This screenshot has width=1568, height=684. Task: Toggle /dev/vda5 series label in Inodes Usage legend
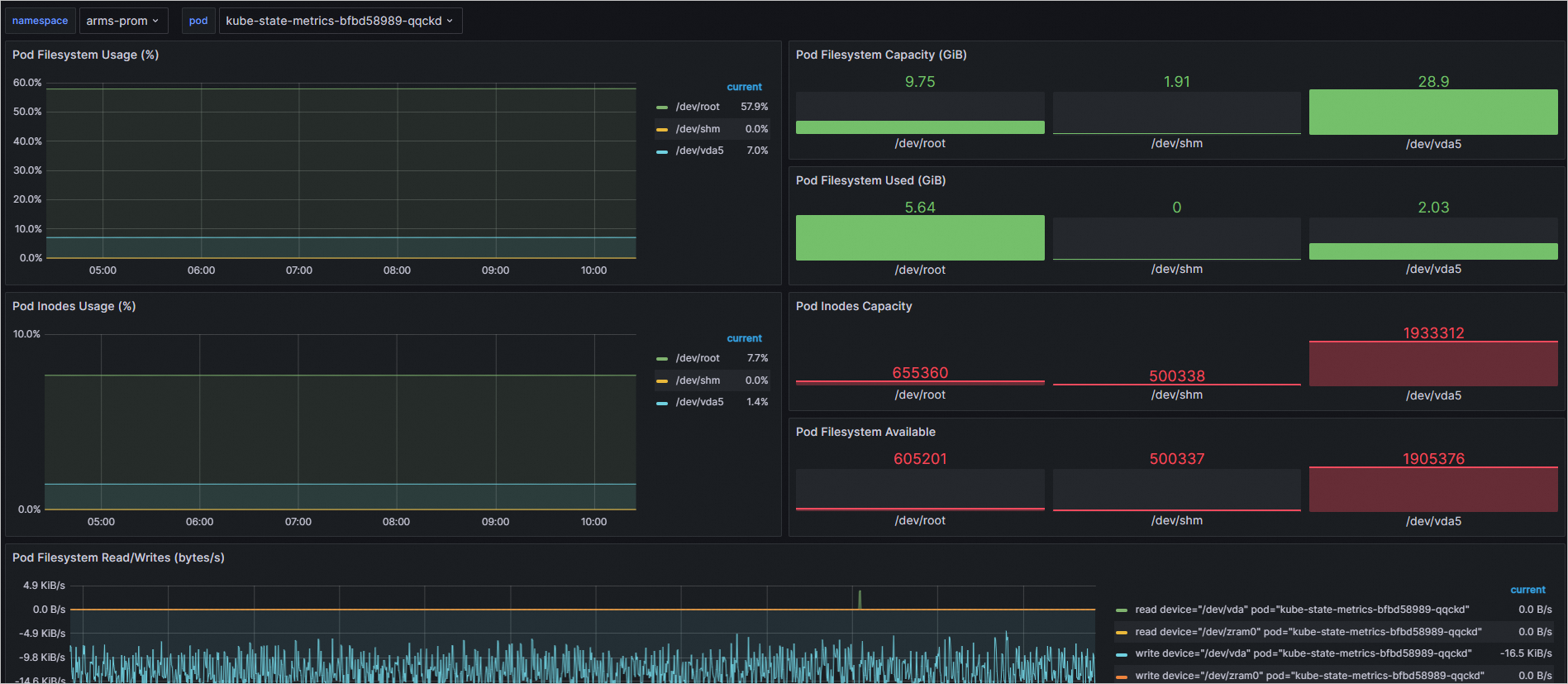coord(699,402)
